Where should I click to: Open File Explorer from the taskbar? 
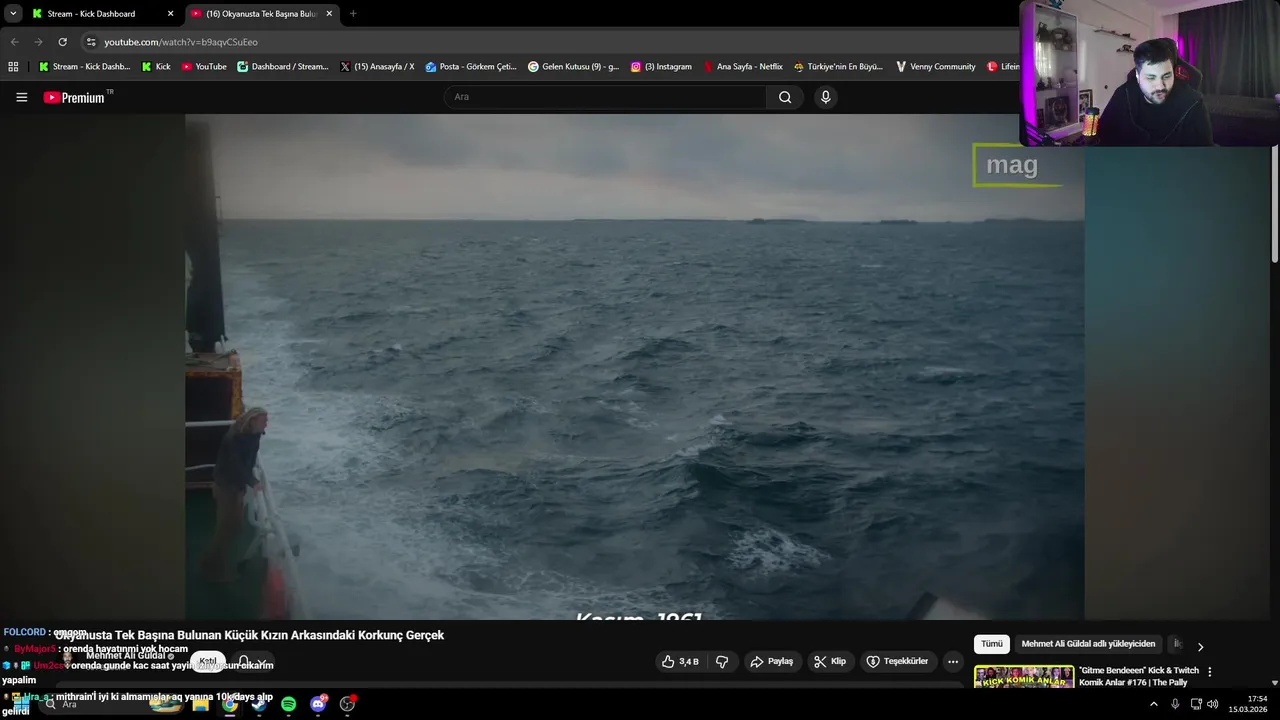coord(200,704)
